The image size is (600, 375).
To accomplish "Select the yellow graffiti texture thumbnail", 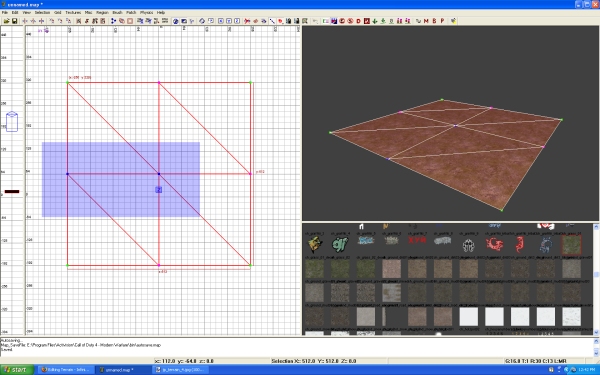I will [x=315, y=245].
